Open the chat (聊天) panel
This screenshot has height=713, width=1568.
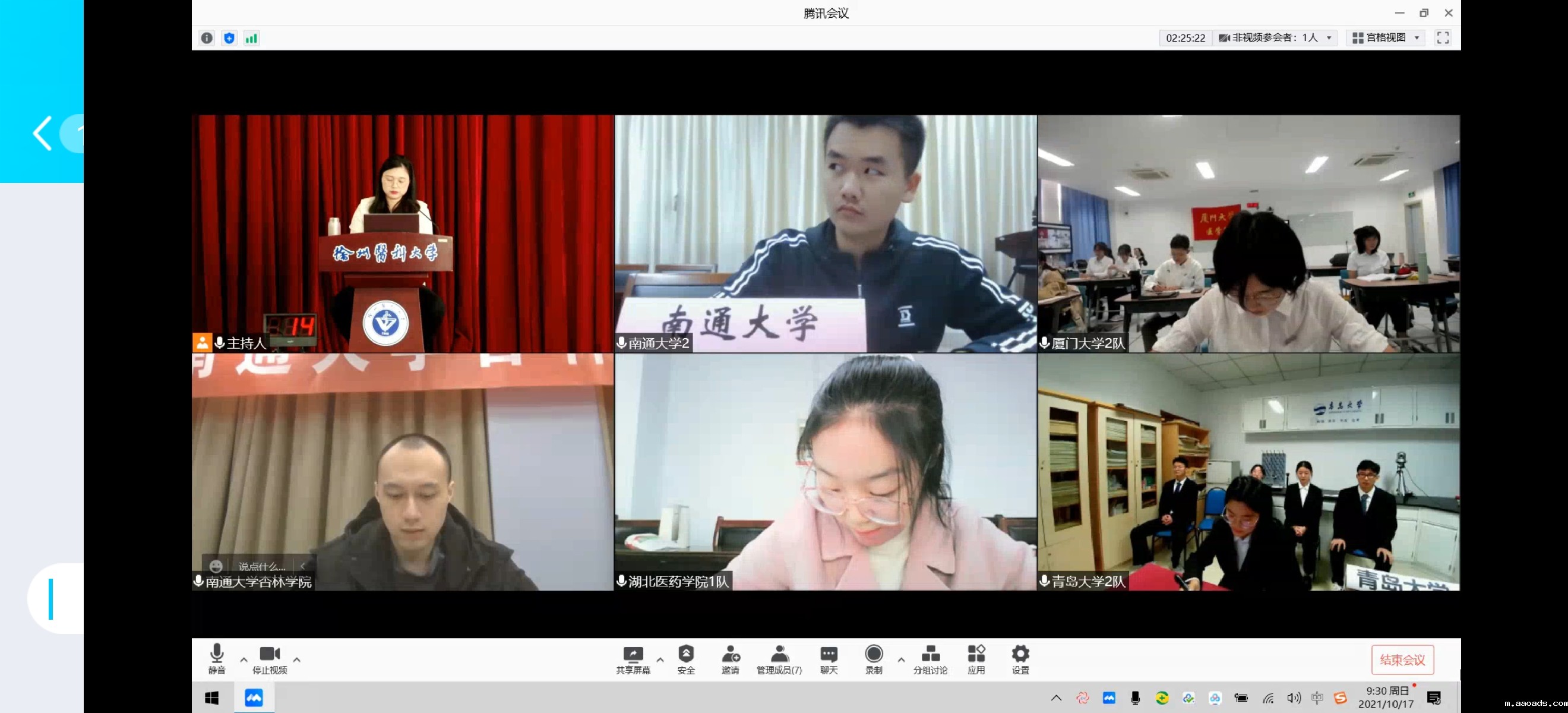click(829, 659)
